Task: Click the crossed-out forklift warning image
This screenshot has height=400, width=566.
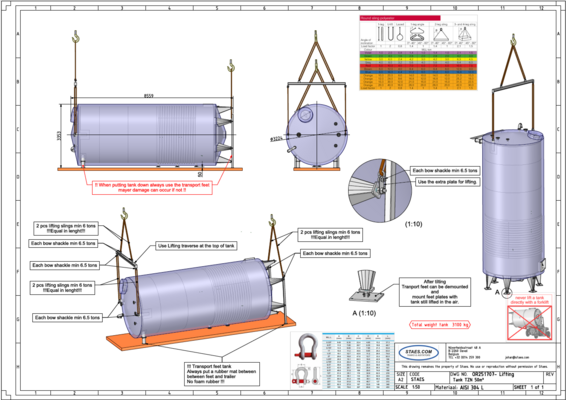Action: (x=530, y=322)
